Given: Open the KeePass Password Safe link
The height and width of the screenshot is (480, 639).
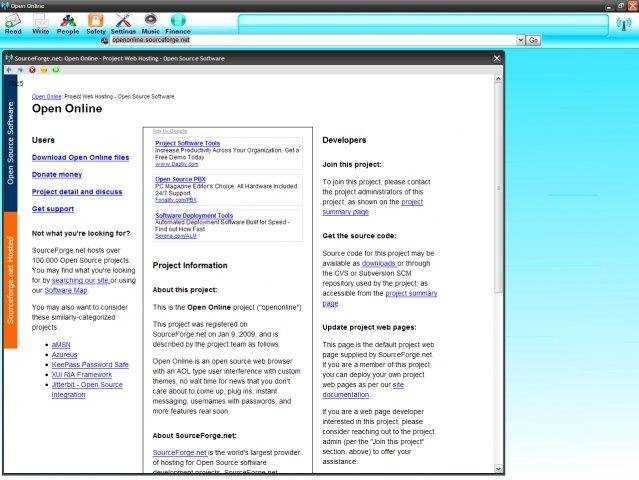Looking at the screenshot, I should (90, 364).
